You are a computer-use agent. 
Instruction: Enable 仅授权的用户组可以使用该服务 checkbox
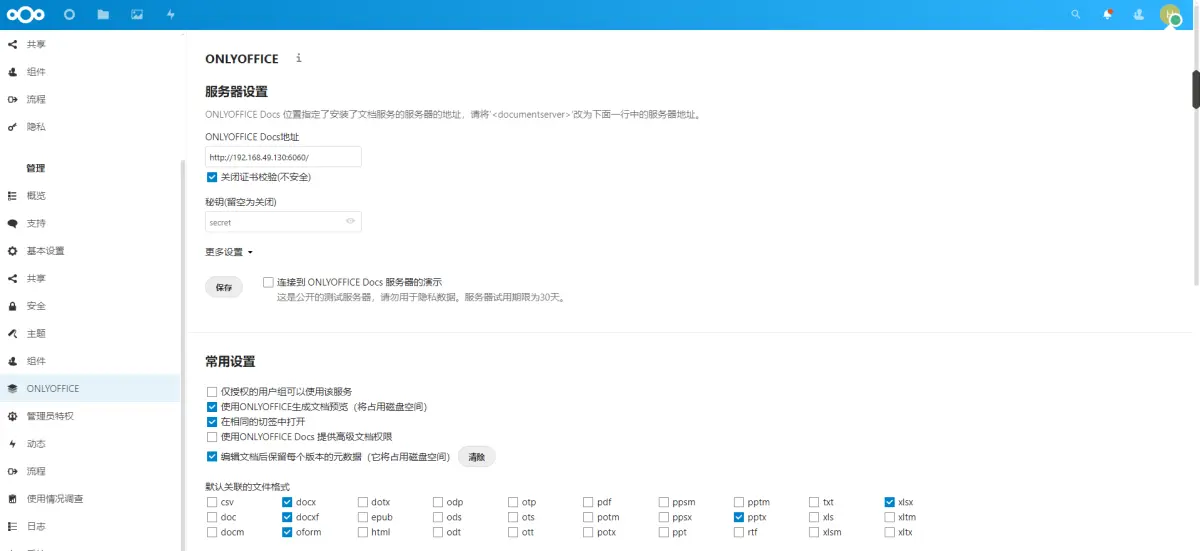pyautogui.click(x=212, y=391)
